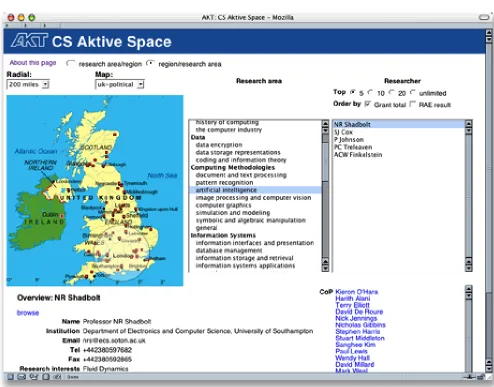Viewport: 494px width, 387px height.
Task: Click the red map marker beside Dublin
Action: click(x=62, y=216)
